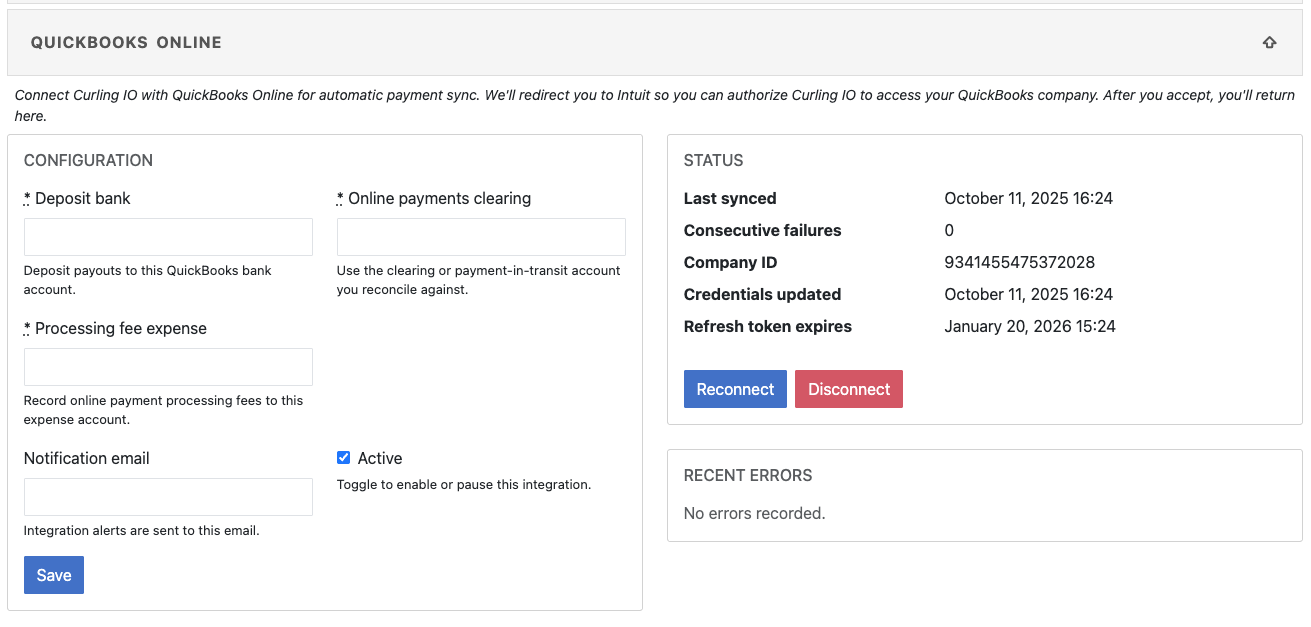Click the 'No errors recorded.' text
This screenshot has width=1311, height=627.
pyautogui.click(x=754, y=513)
